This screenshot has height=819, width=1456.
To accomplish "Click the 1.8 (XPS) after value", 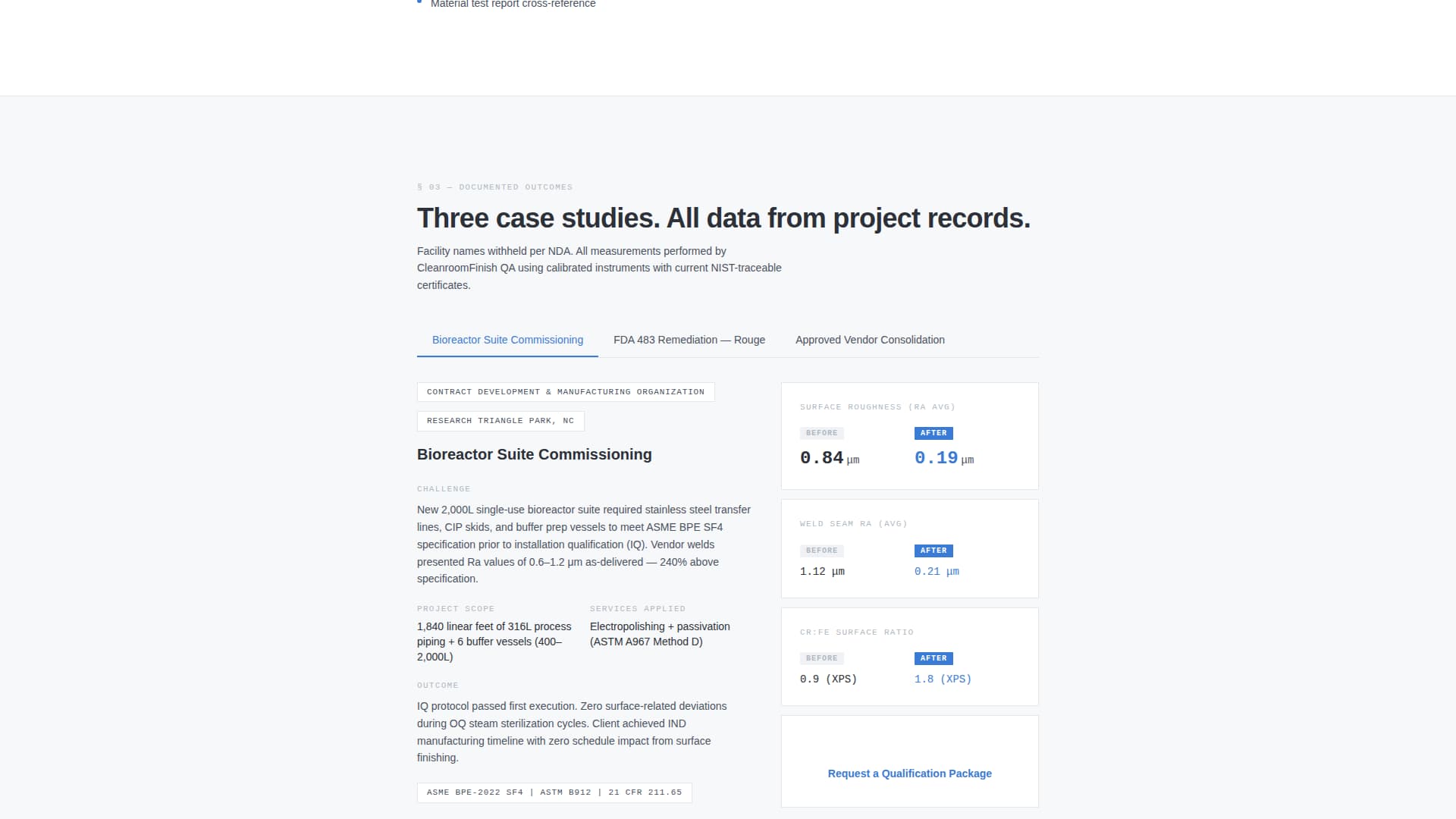I will click(943, 679).
